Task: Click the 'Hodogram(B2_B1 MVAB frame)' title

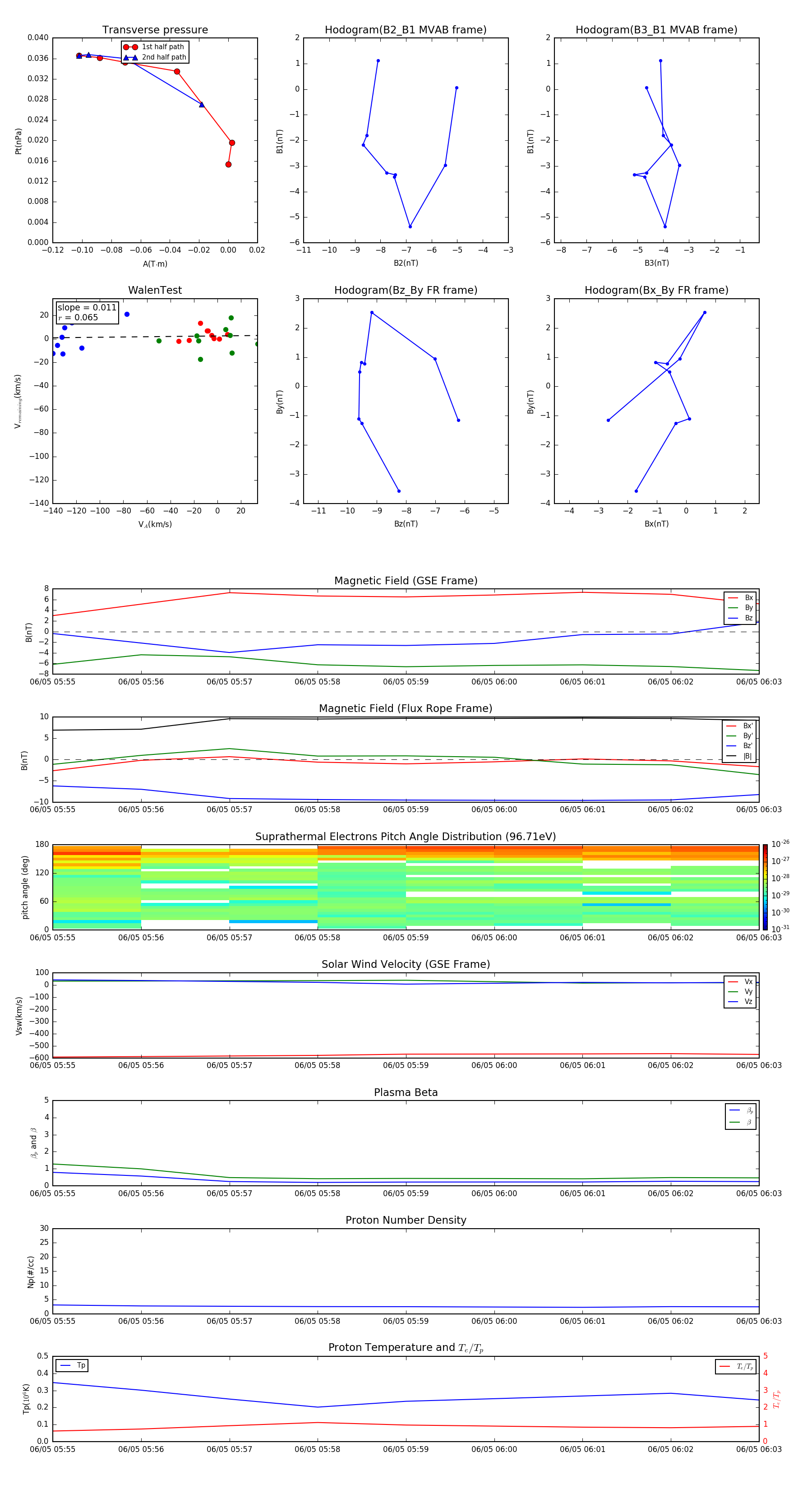Action: 406,30
